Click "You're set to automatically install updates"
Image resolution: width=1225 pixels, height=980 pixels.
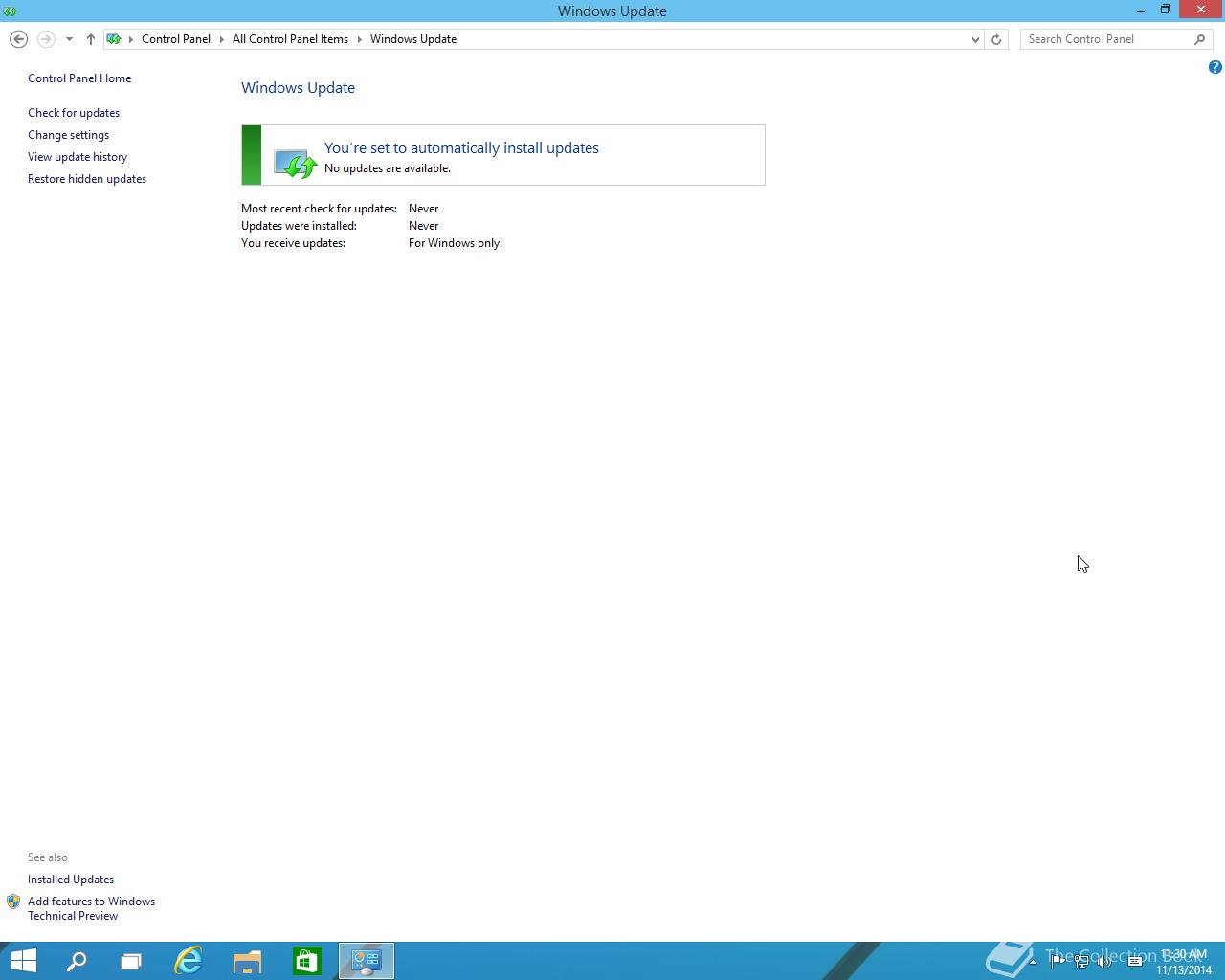coord(461,148)
